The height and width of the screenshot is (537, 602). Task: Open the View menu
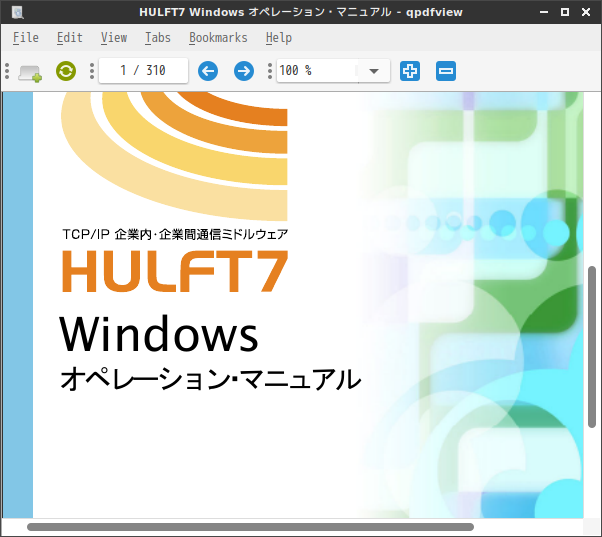coord(114,38)
